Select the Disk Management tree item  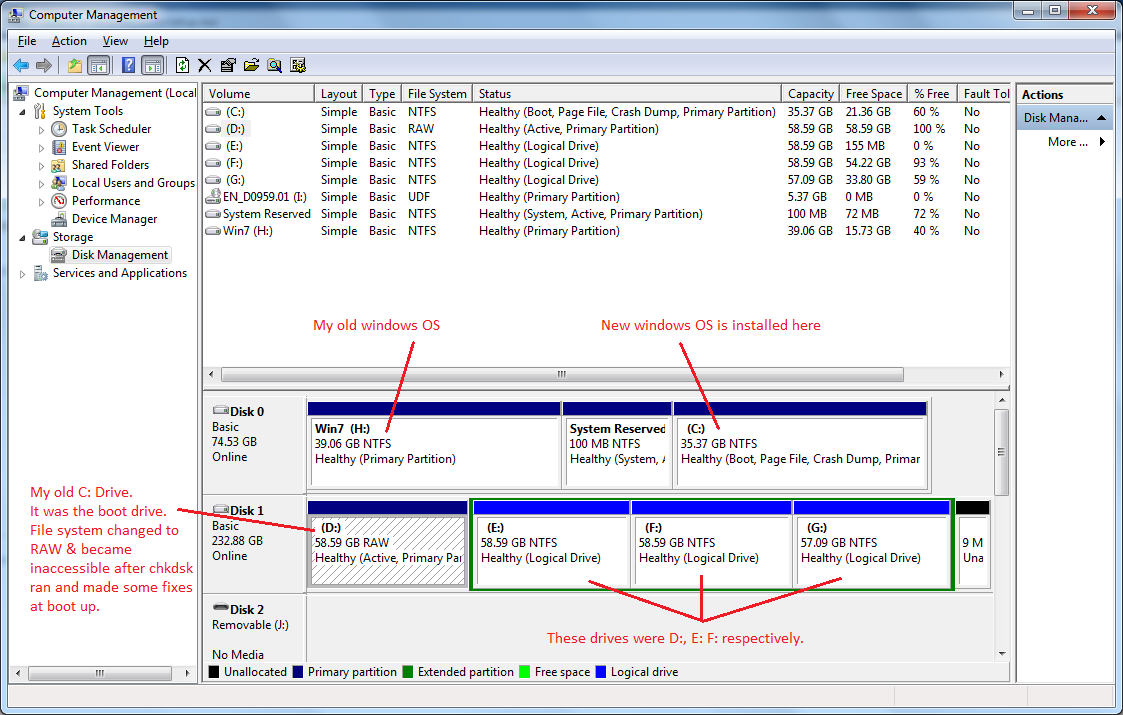(x=120, y=255)
